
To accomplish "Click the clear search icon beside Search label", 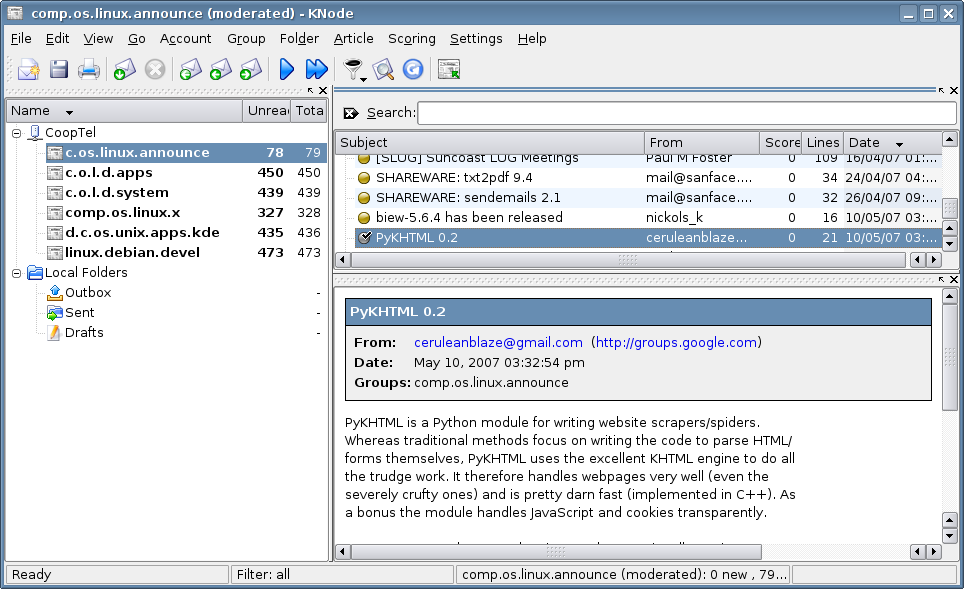I will click(x=351, y=113).
